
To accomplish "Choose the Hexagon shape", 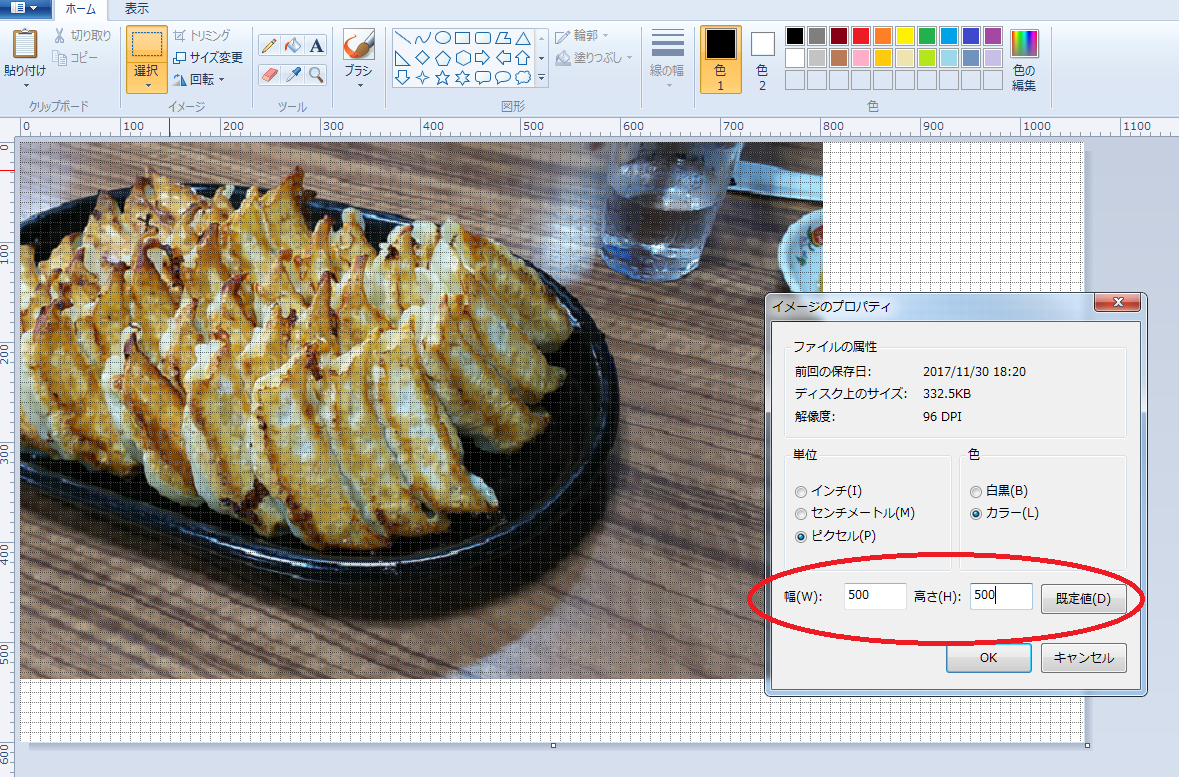I will click(462, 58).
